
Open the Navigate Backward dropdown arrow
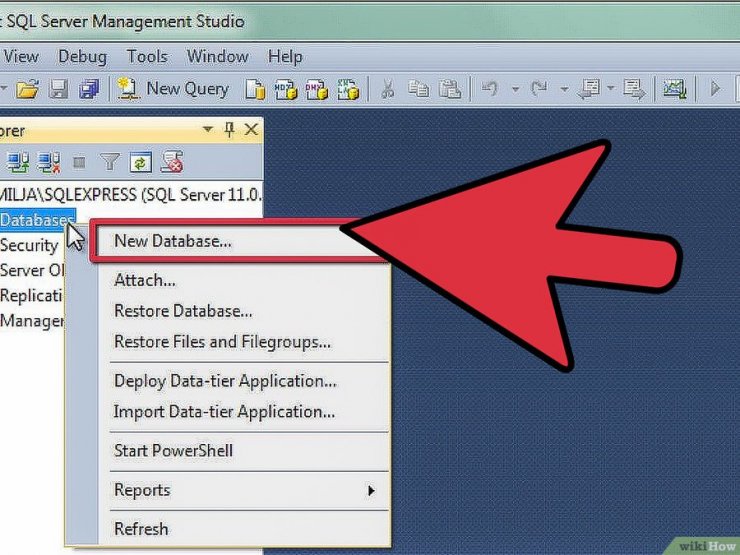[x=611, y=88]
